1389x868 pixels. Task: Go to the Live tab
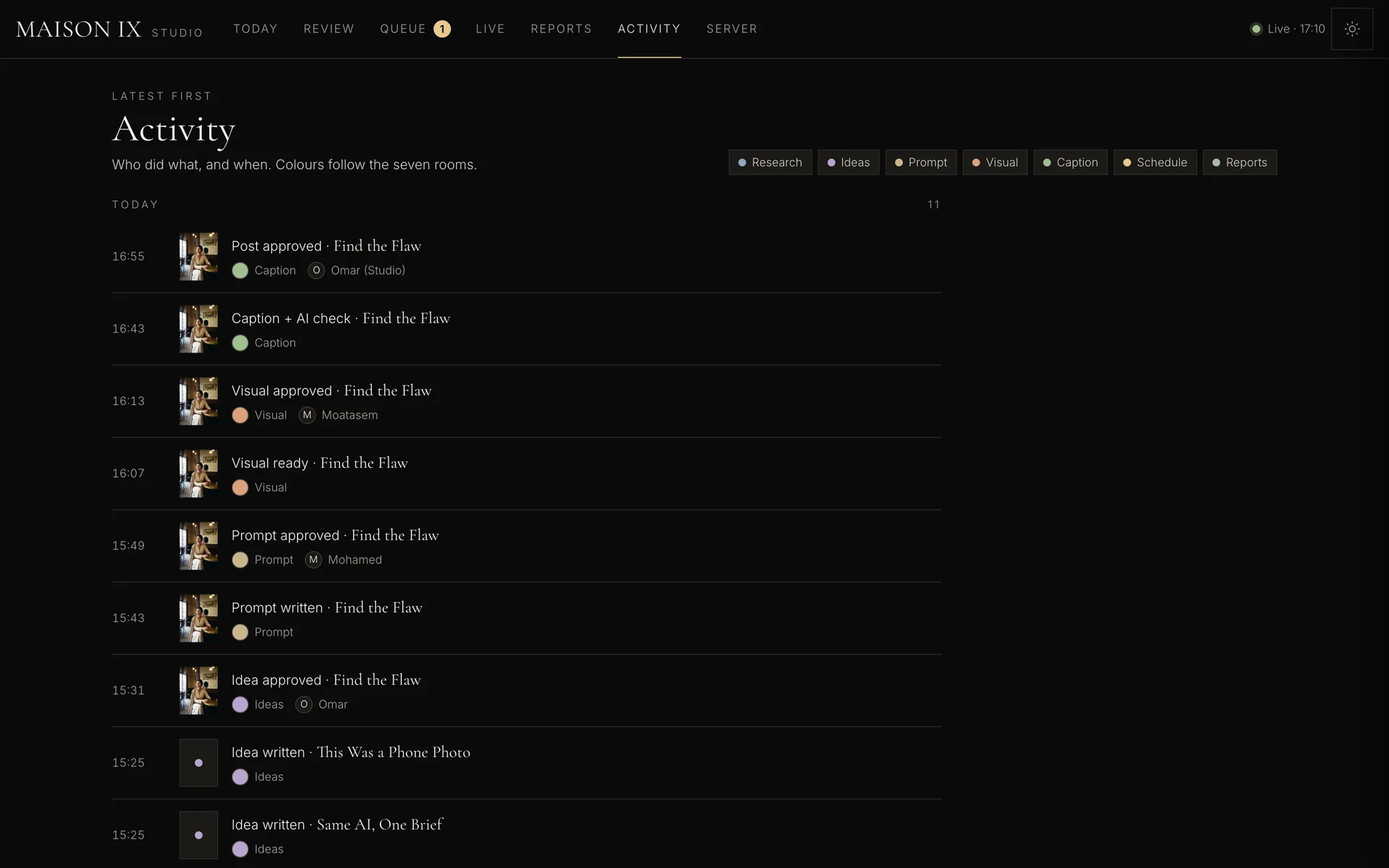click(x=490, y=29)
